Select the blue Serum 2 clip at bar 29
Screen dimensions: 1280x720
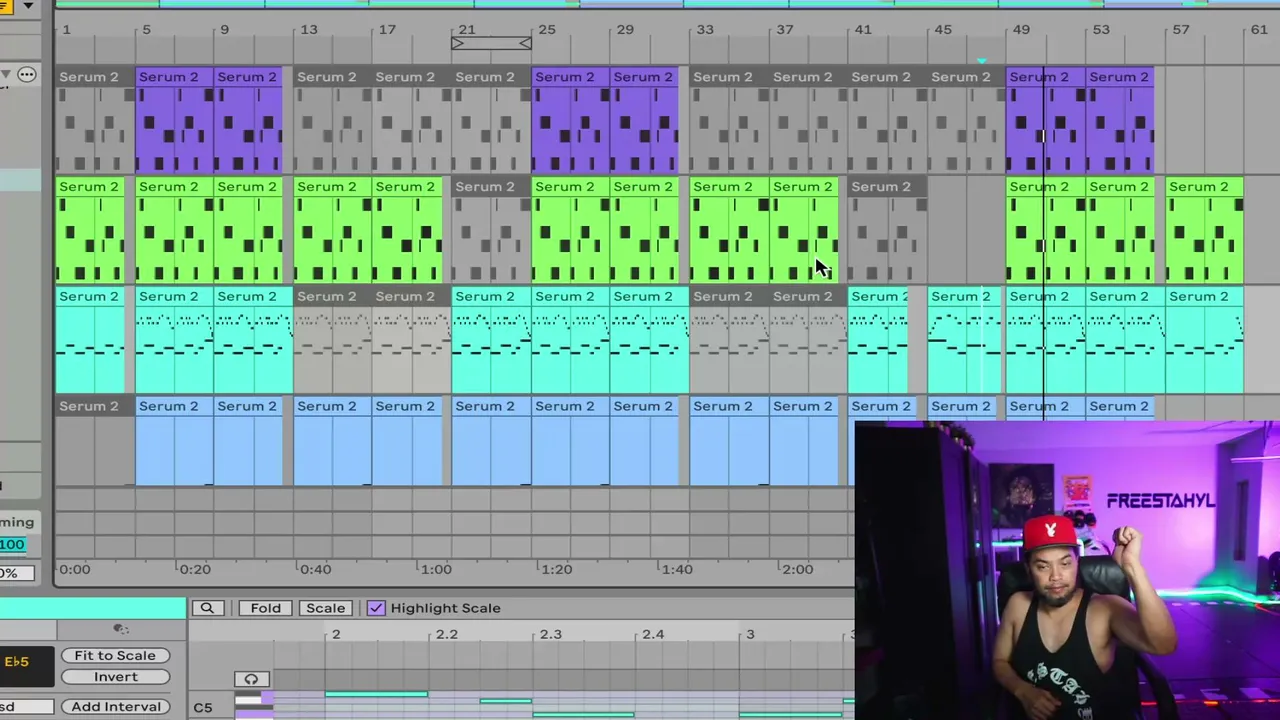coord(645,442)
